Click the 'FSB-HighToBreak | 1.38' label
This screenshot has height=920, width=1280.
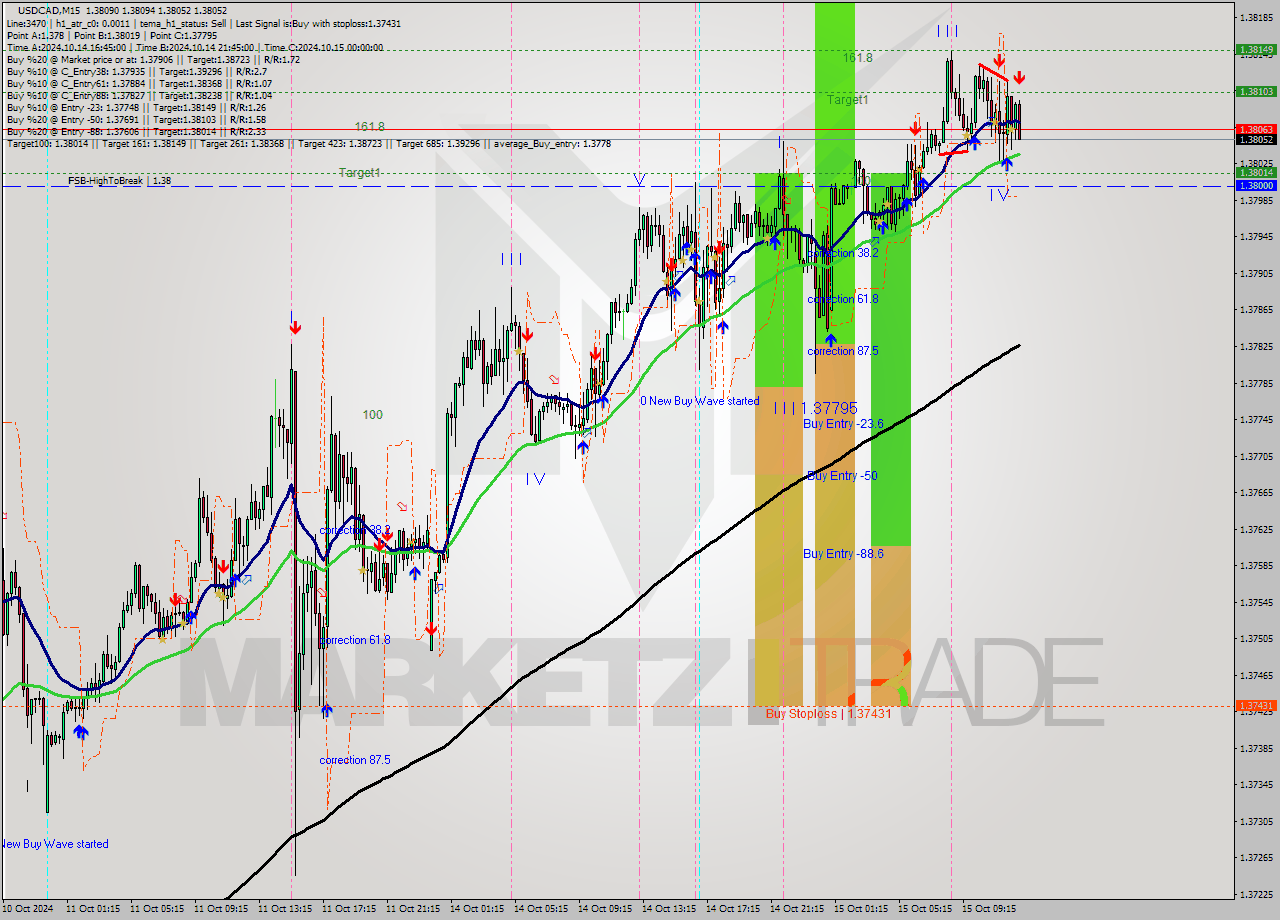119,181
